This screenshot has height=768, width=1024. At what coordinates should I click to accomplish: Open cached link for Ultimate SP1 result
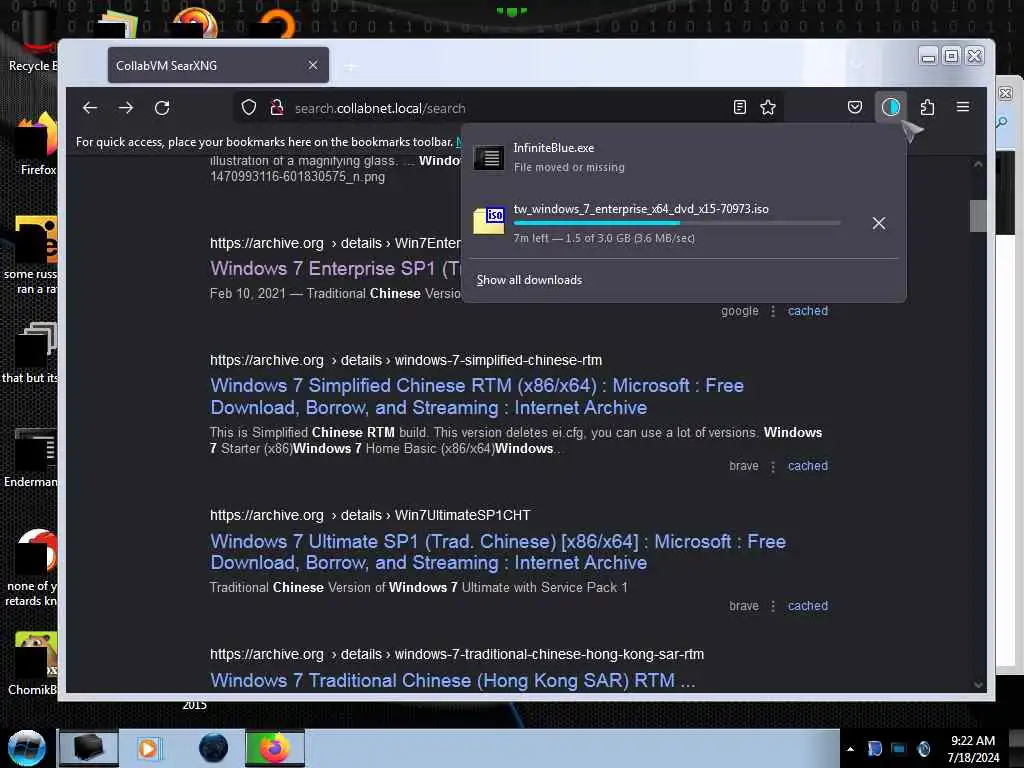pyautogui.click(x=808, y=605)
